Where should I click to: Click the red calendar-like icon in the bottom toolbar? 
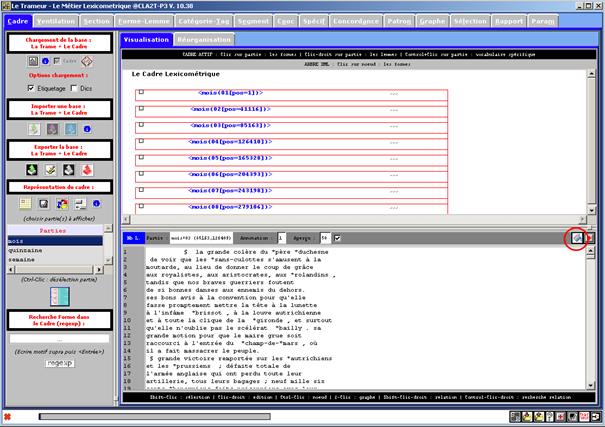pyautogui.click(x=584, y=417)
